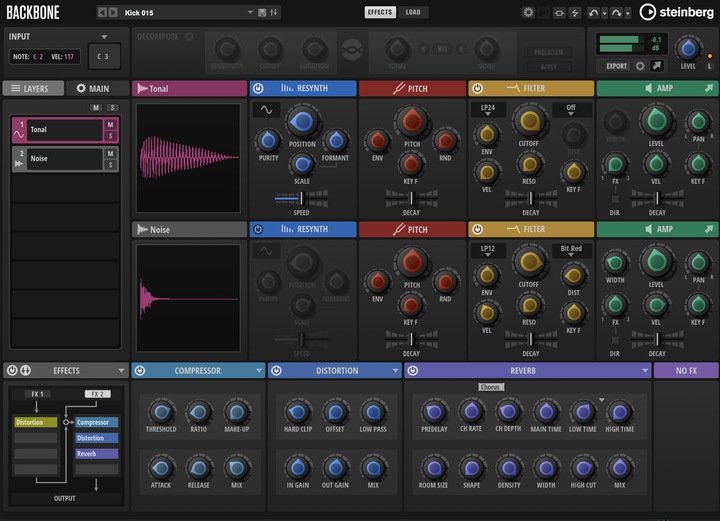The image size is (720, 521).
Task: Select the FX 2 bus tab
Action: pos(97,394)
